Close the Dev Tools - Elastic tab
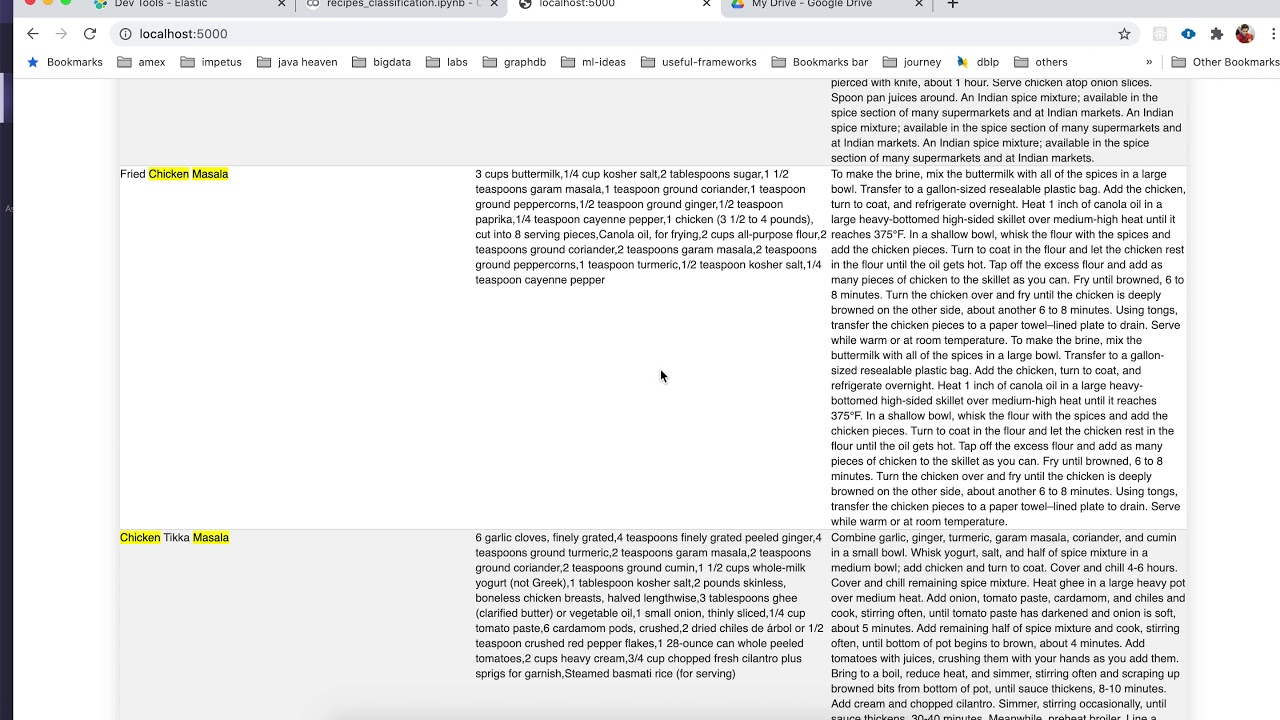The image size is (1280, 720). click(281, 4)
